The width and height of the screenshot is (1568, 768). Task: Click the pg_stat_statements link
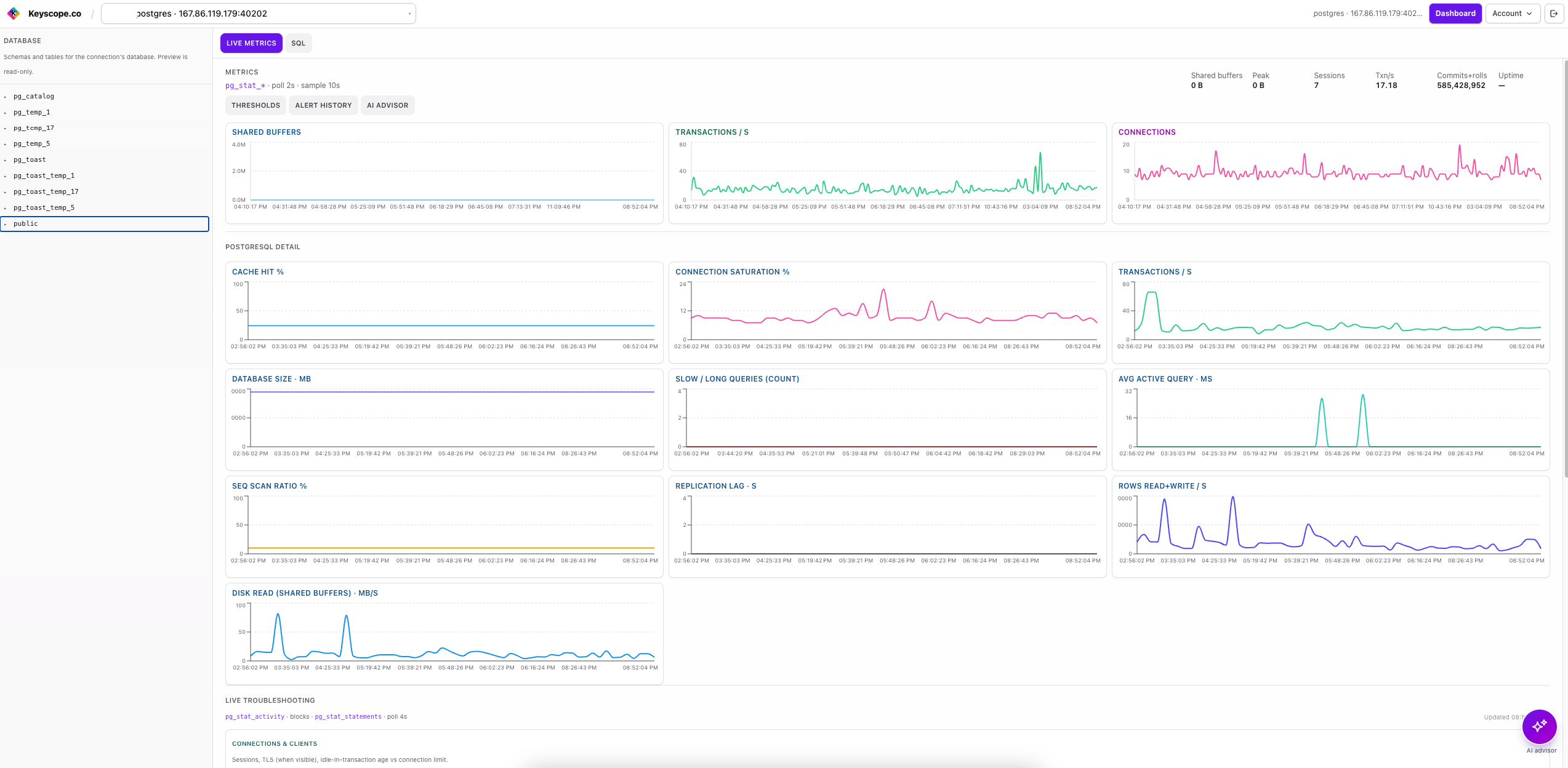348,717
